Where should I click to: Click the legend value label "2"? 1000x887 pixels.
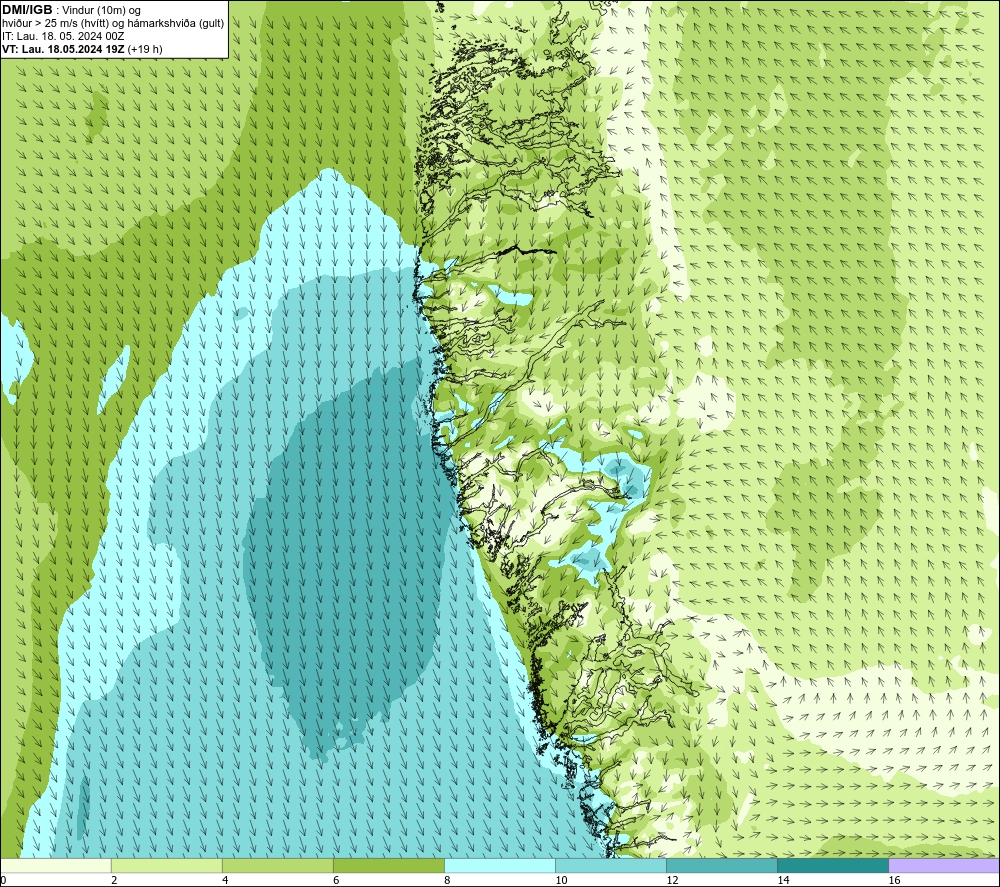click(114, 880)
